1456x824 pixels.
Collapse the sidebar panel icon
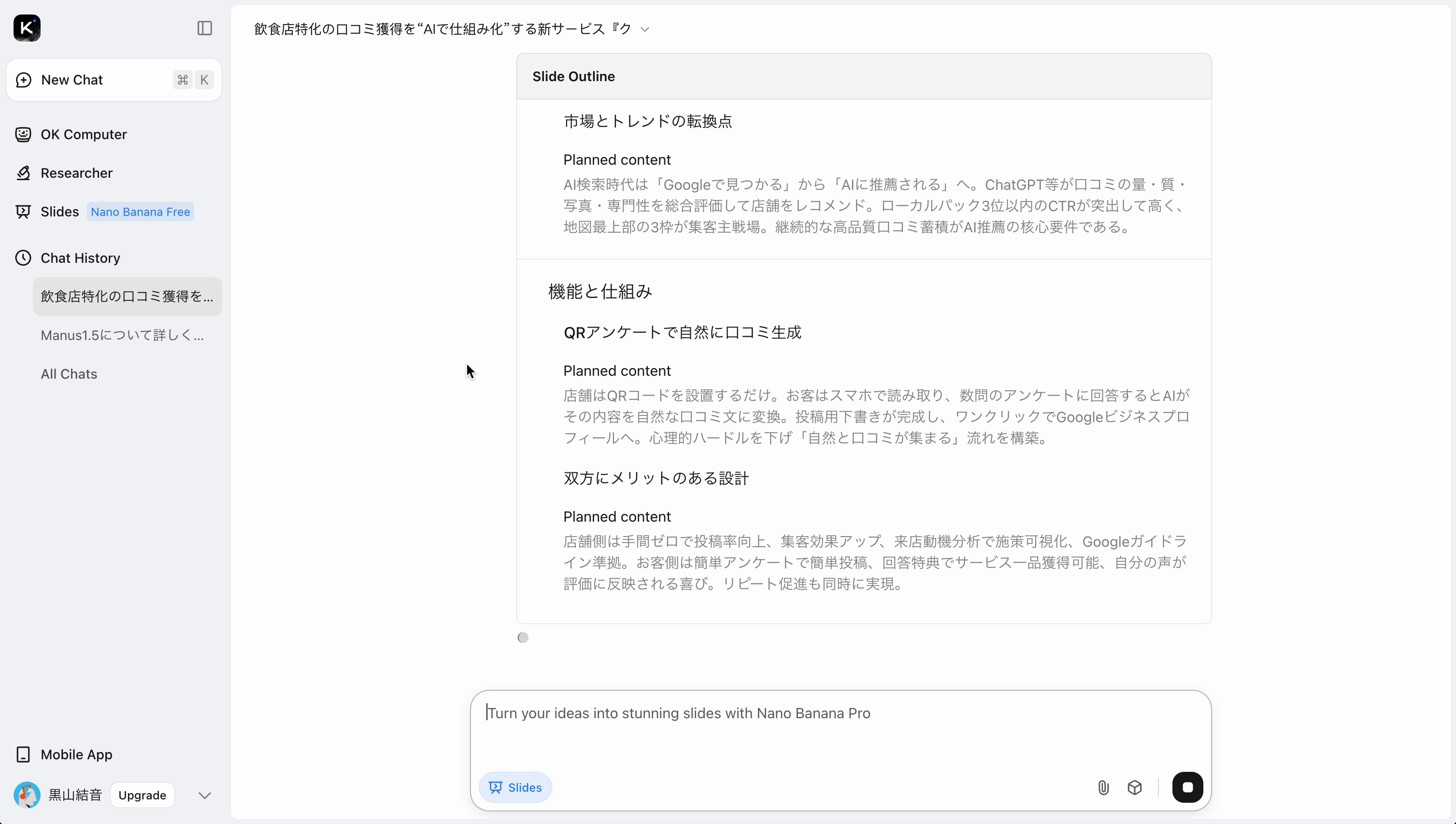[x=204, y=28]
